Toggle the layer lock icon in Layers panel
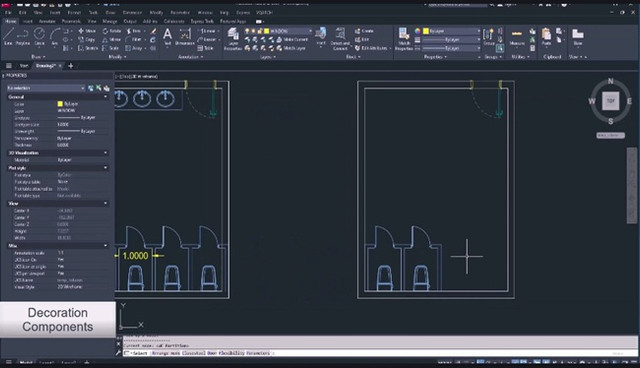The image size is (640, 368). click(260, 31)
